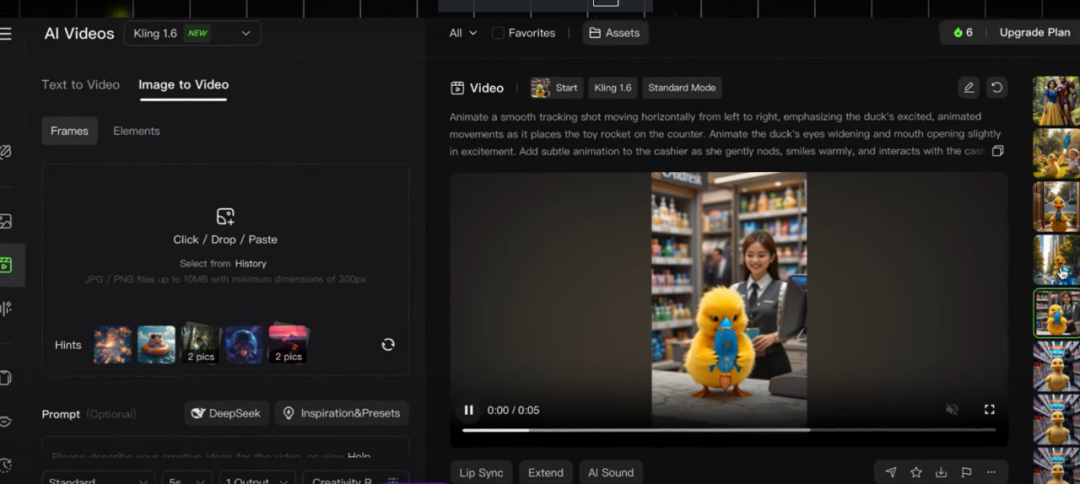Click the regenerate arrow icon beside edit

click(996, 88)
